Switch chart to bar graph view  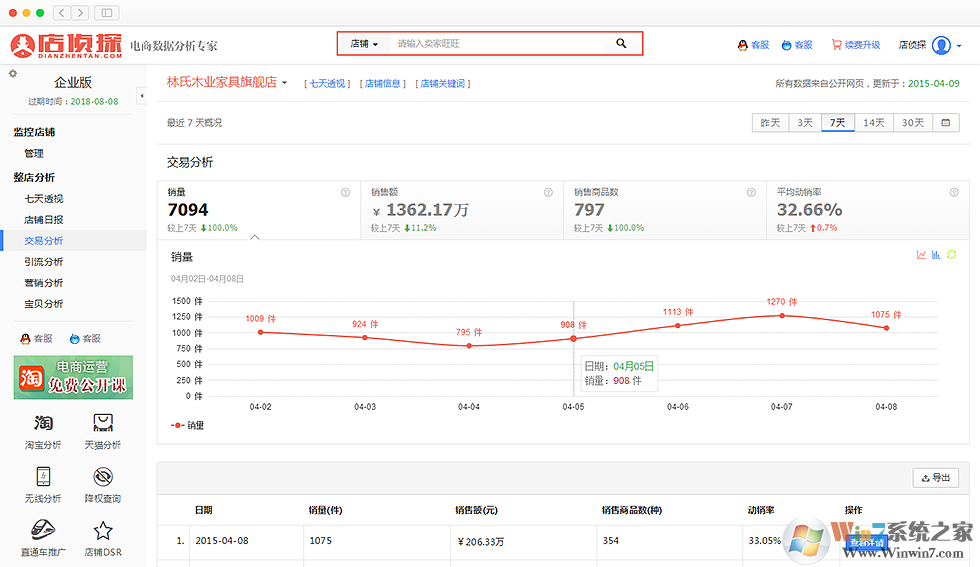(x=936, y=255)
